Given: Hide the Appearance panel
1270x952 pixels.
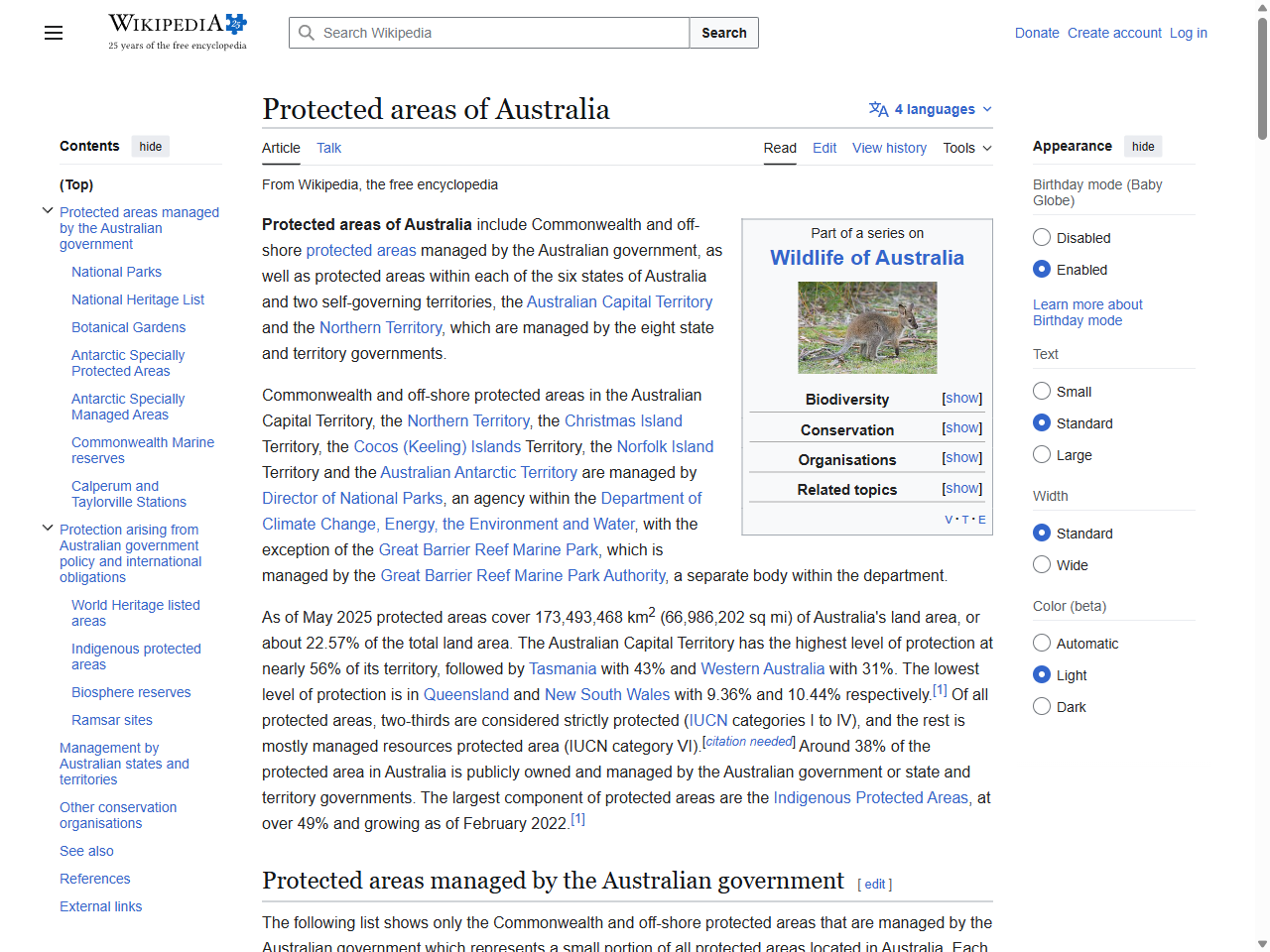Looking at the screenshot, I should pyautogui.click(x=1143, y=146).
